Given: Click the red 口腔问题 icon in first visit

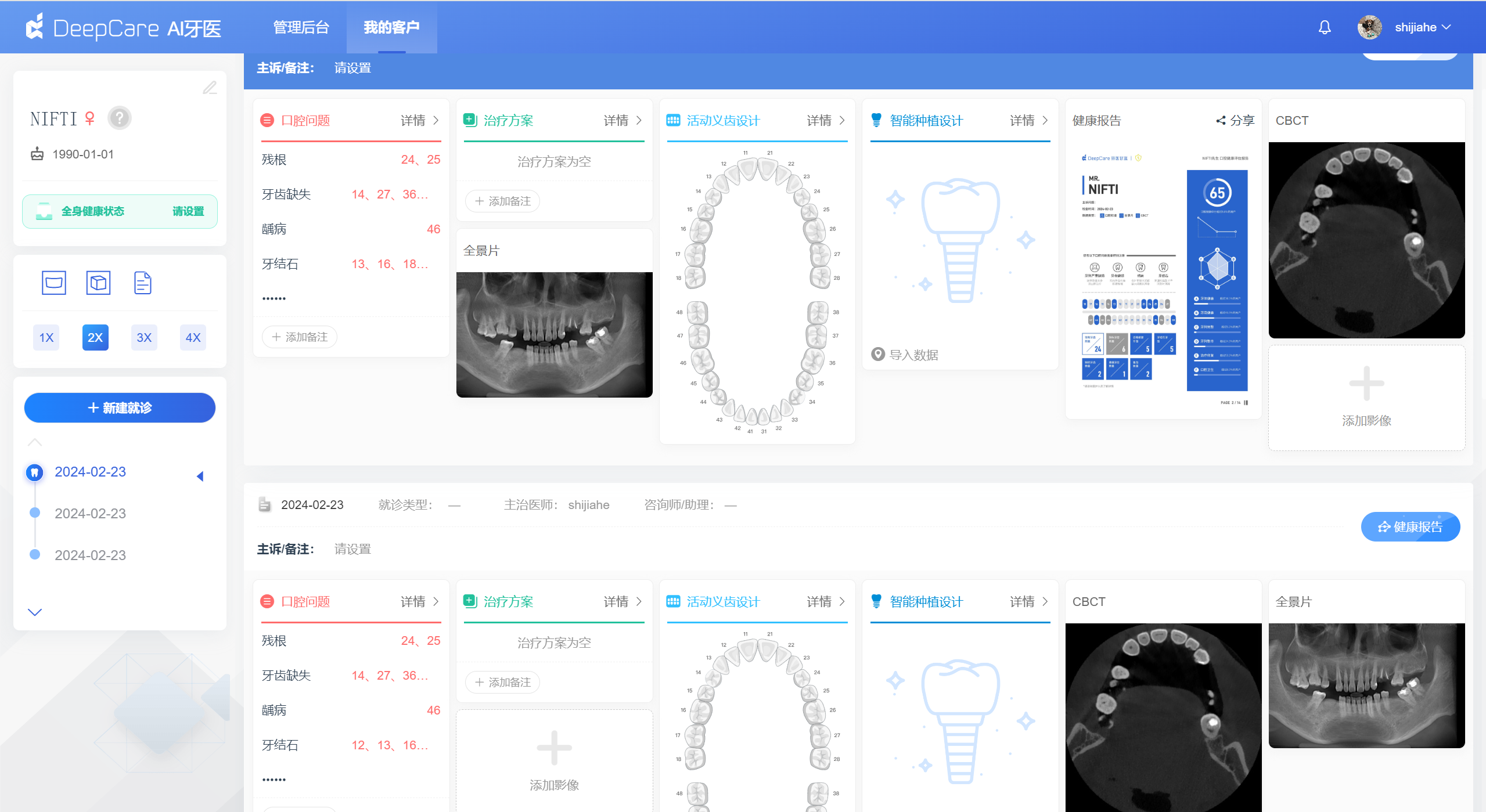Looking at the screenshot, I should (x=267, y=120).
